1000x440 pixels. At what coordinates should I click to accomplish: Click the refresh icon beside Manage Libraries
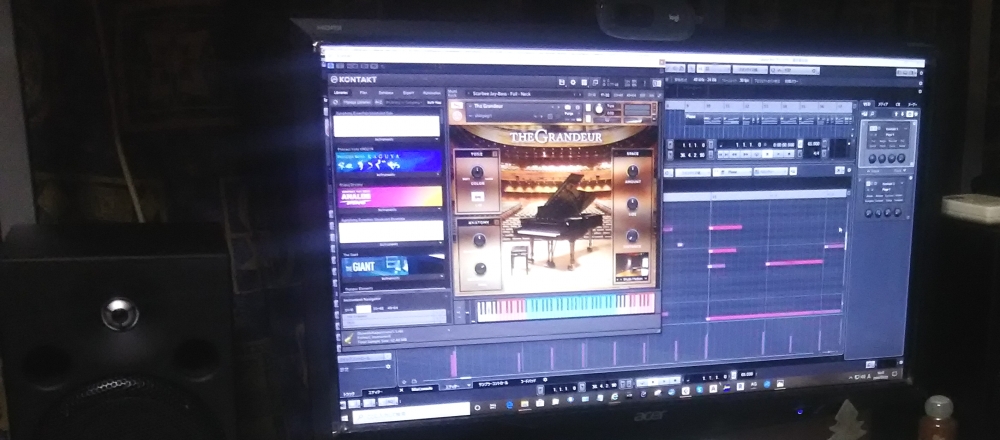335,103
